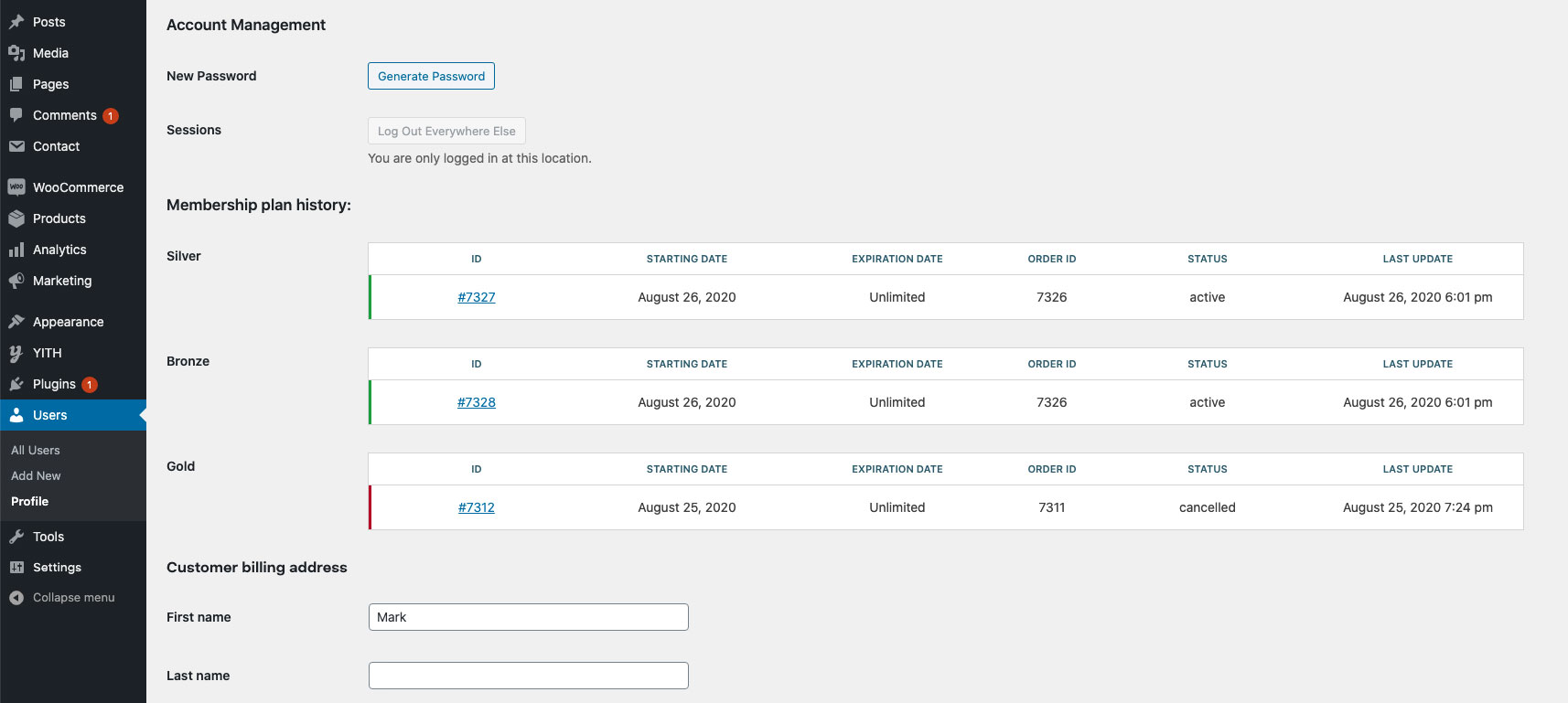Image resolution: width=1568 pixels, height=703 pixels.
Task: Click the Posts pushpin icon
Action: 16,22
